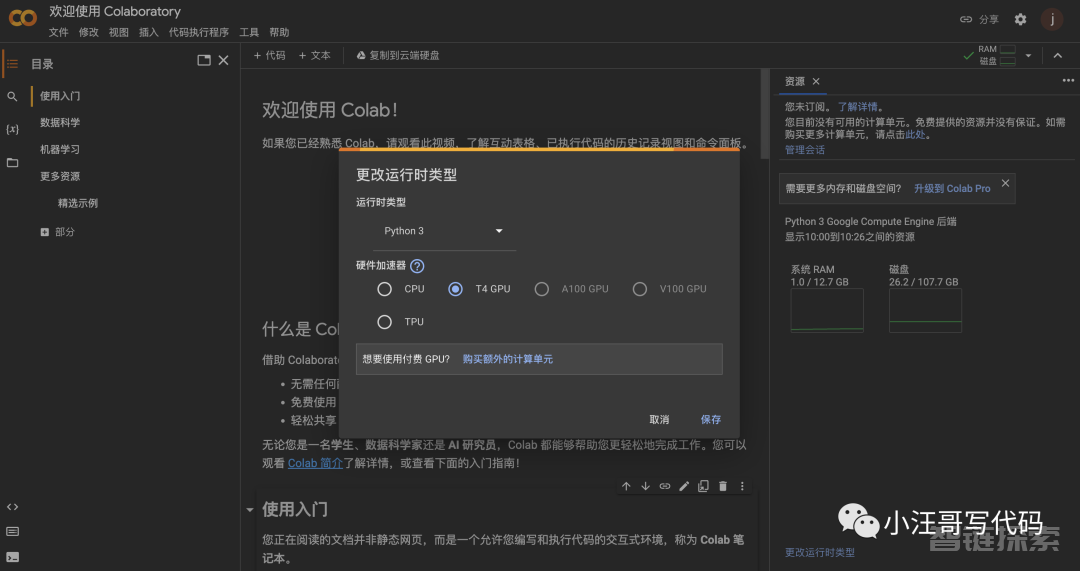Click 更改运行时类型 link at bottom
Screen dimensions: 1080x571
[820, 552]
